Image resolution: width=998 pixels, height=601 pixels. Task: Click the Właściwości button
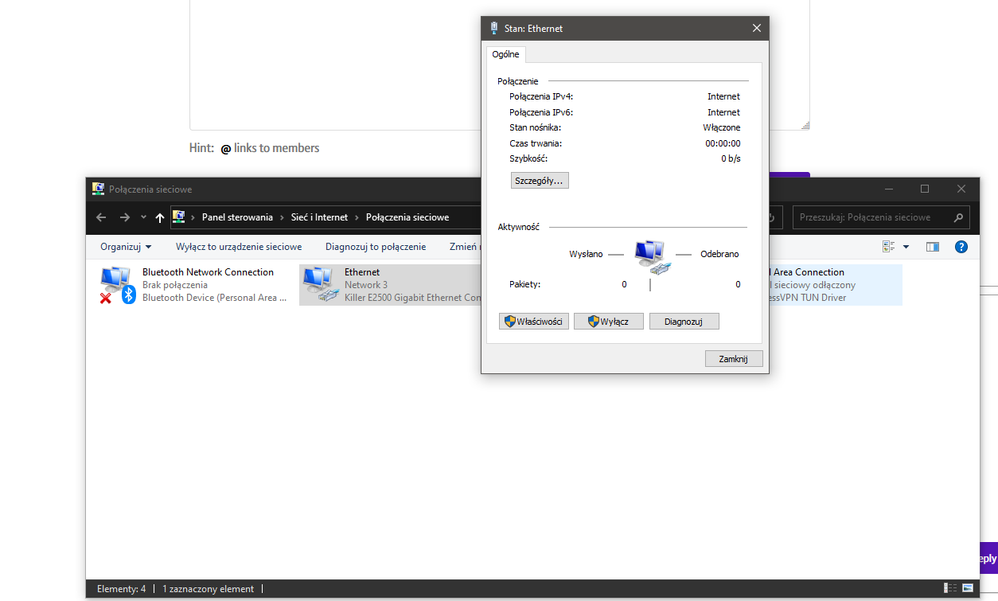[x=534, y=322]
